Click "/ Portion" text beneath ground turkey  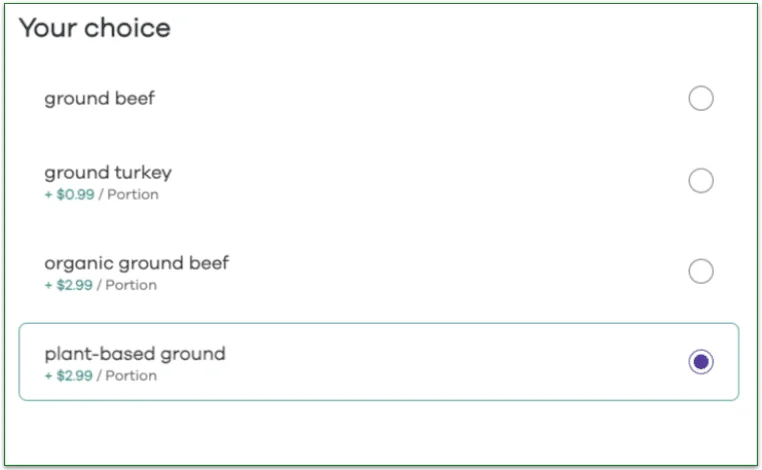(128, 194)
